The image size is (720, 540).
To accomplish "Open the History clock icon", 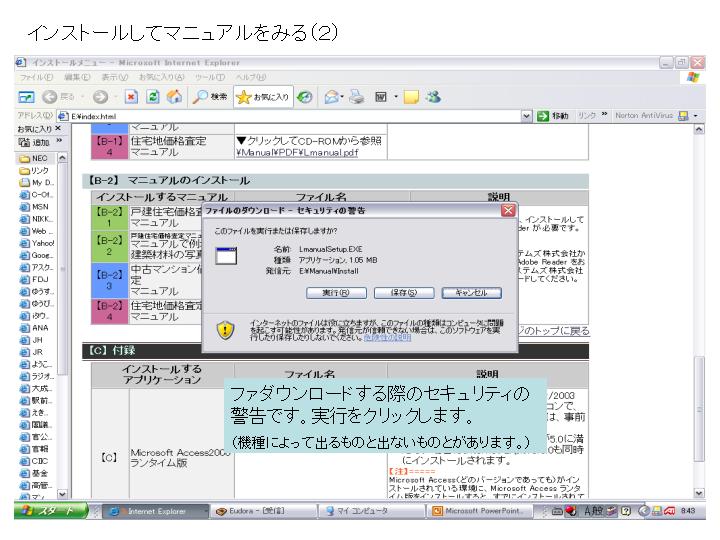I will 304,97.
